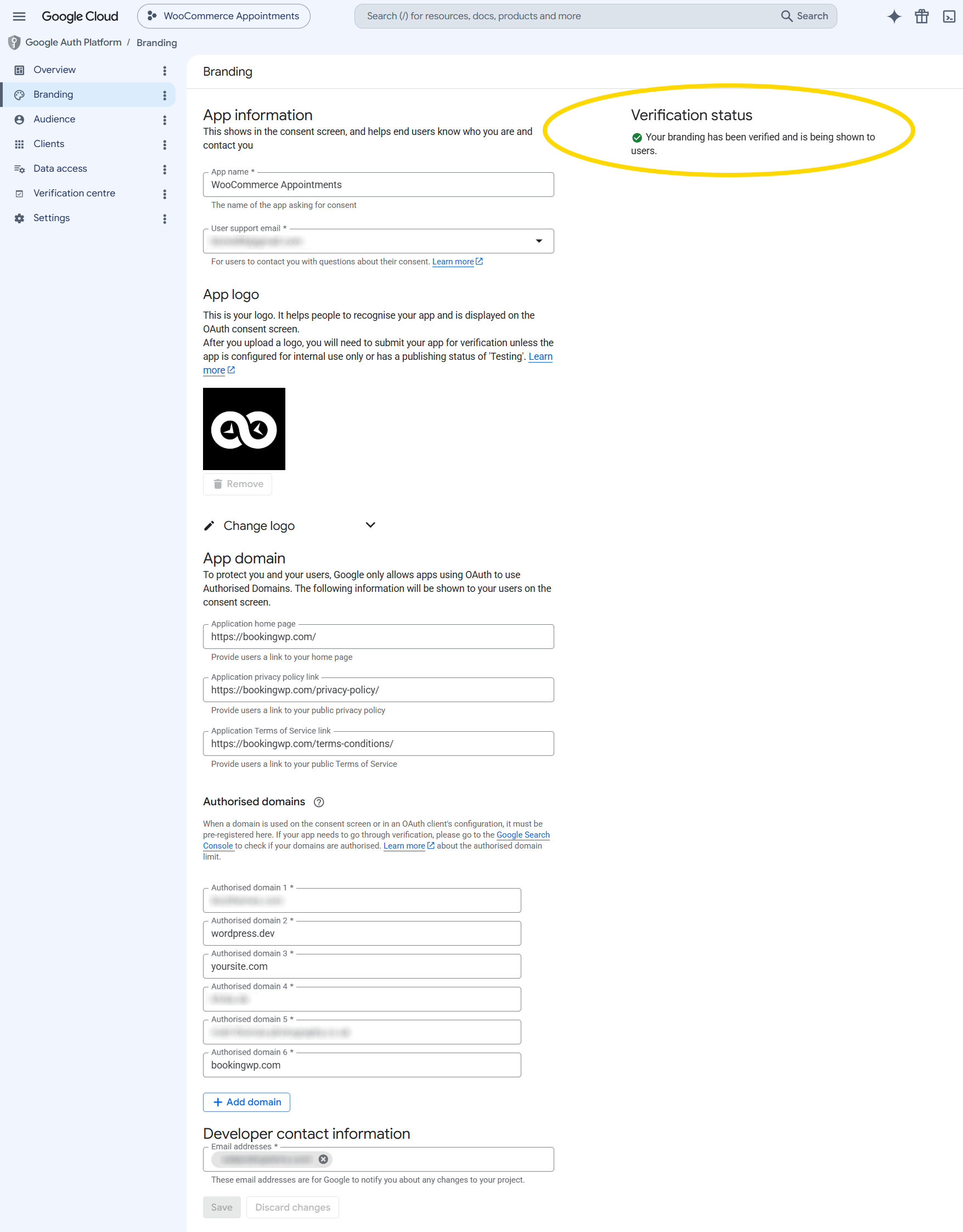The image size is (963, 1232).
Task: Open Clients more options menu
Action: 165,145
